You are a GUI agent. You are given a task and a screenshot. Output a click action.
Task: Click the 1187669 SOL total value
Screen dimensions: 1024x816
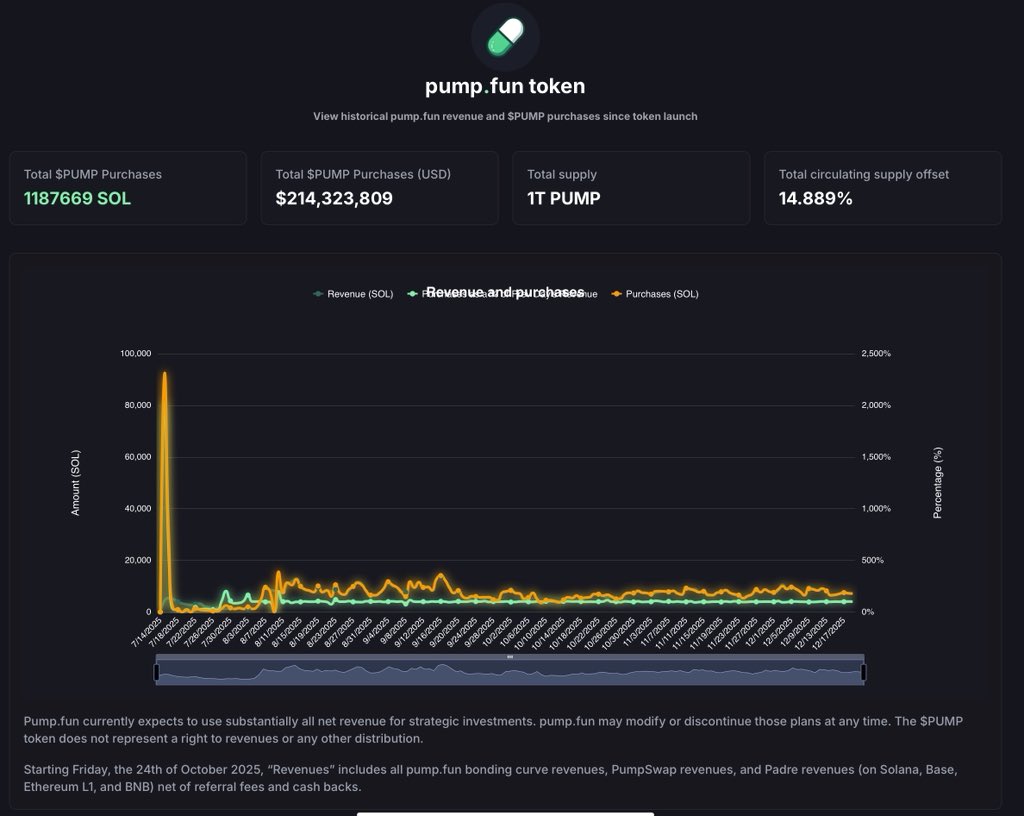[77, 198]
